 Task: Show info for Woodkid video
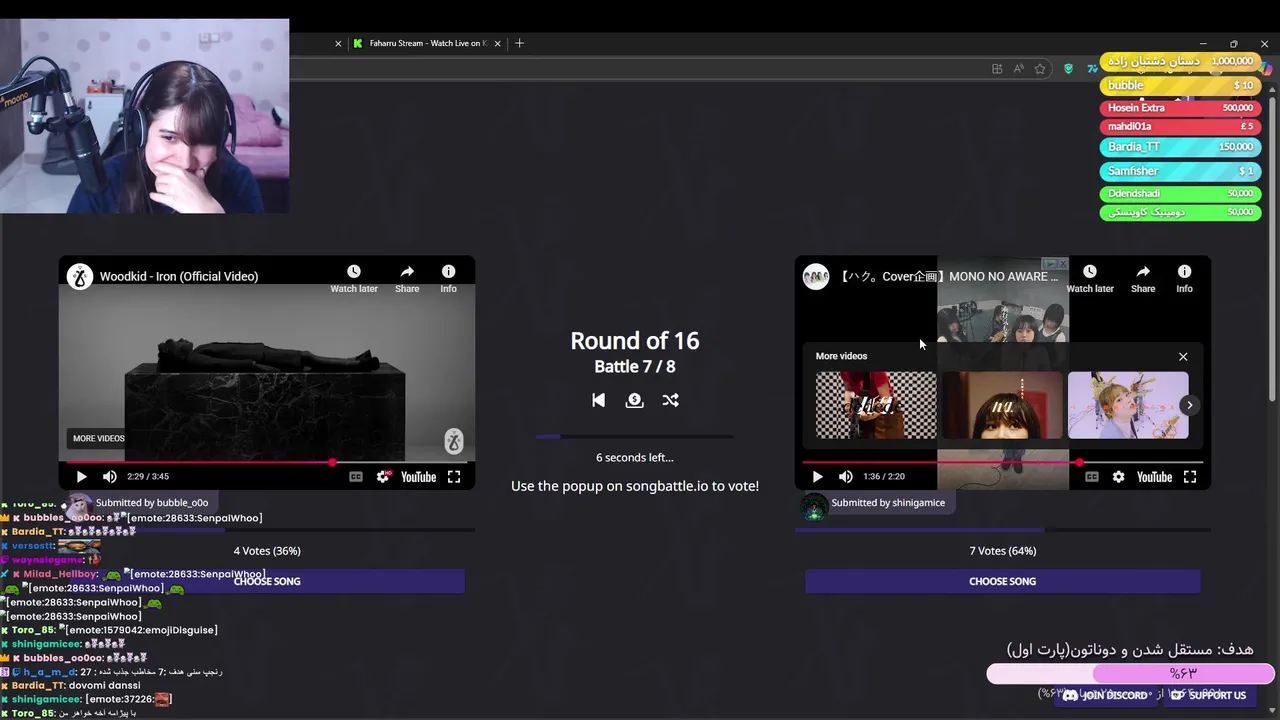tap(448, 279)
